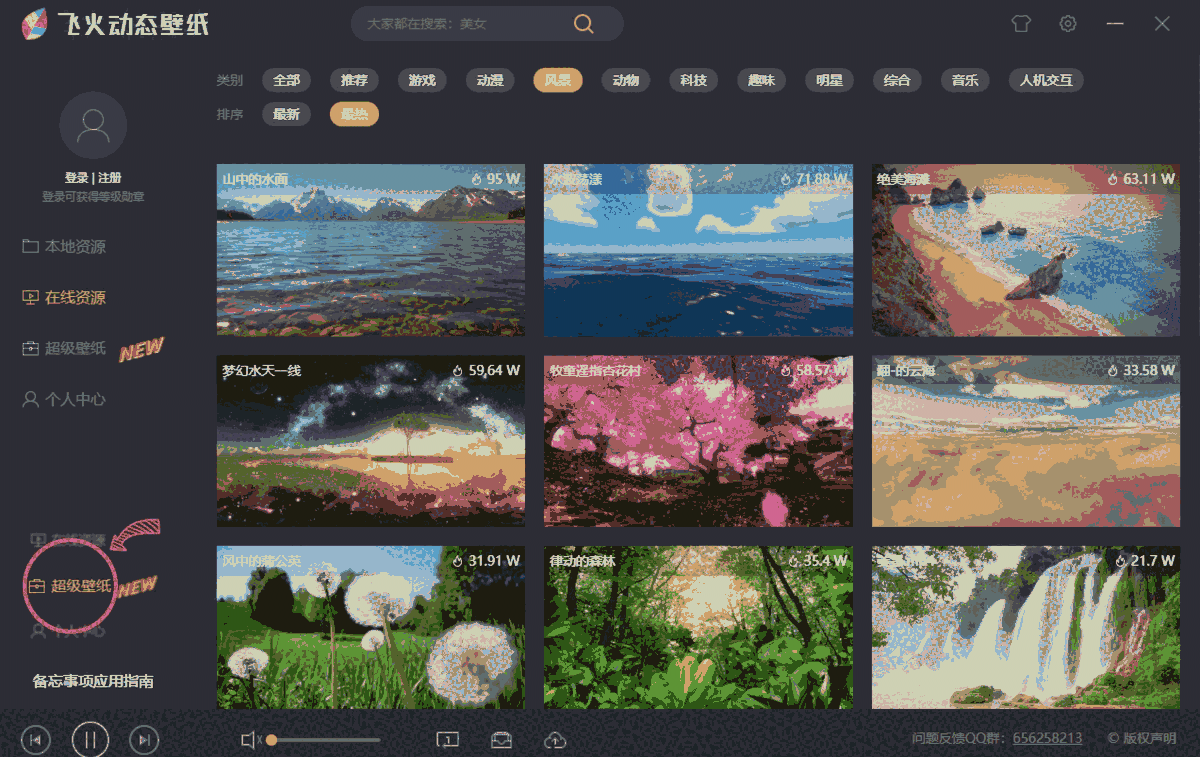The image size is (1200, 757).
Task: Open the waterfall wallpaper with 21.7 W
Action: tap(1026, 627)
